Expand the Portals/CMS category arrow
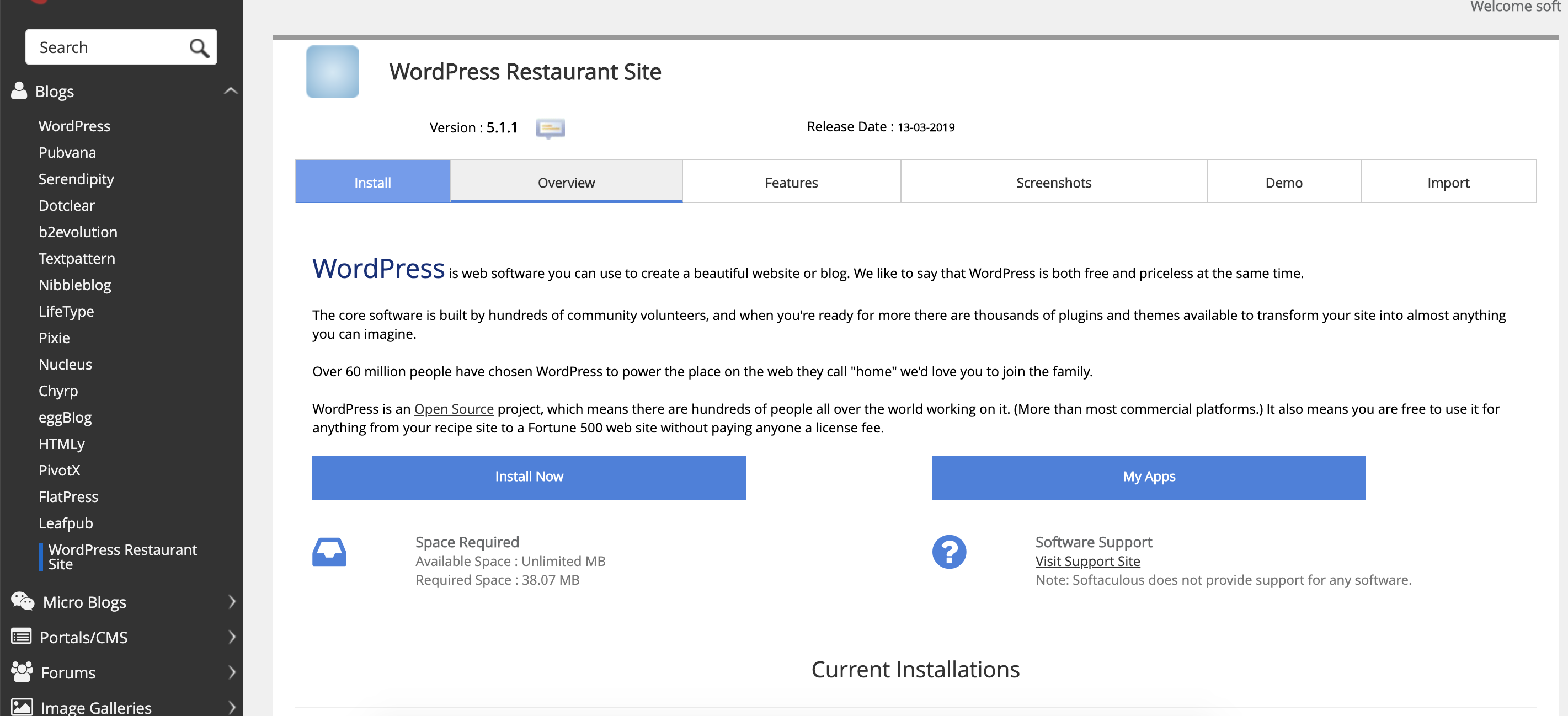The image size is (1568, 716). tap(231, 637)
